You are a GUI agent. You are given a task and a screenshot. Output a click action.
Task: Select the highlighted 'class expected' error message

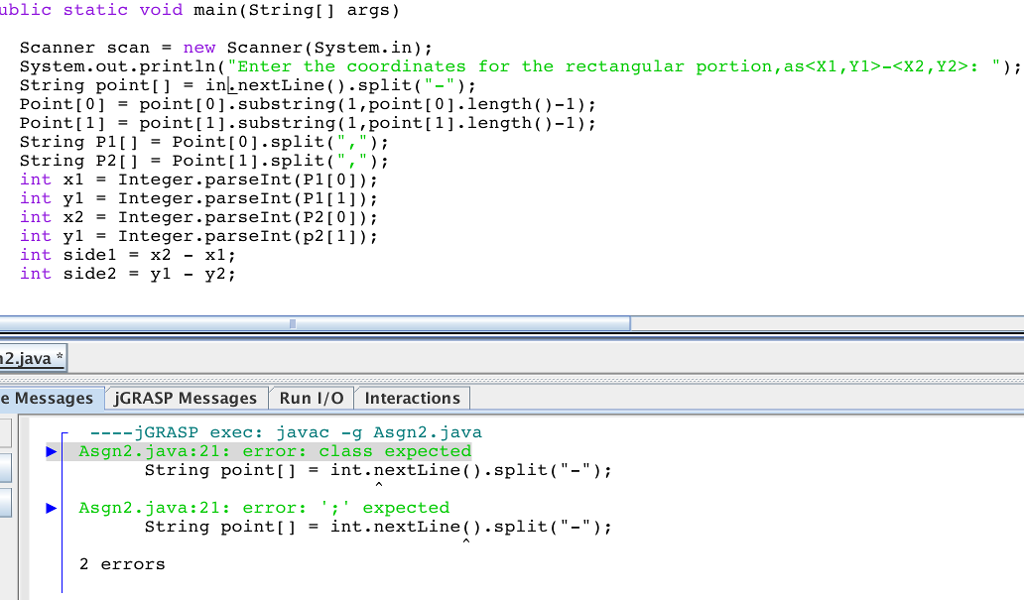(x=274, y=451)
